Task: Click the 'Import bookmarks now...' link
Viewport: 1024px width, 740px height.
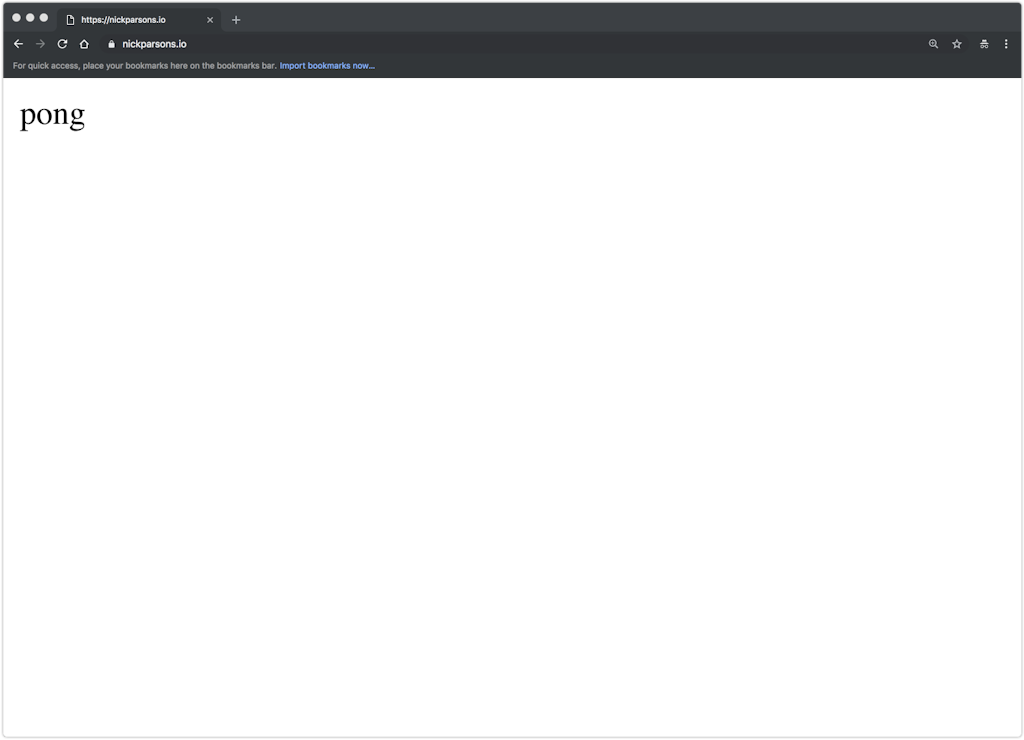Action: tap(327, 66)
